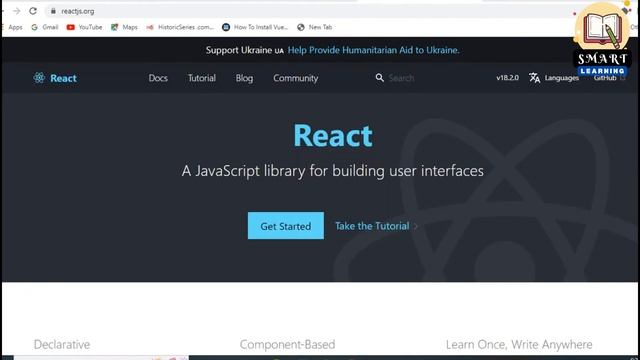
Task: Click Learn Once, Write Anywhere heading
Action: (x=519, y=344)
